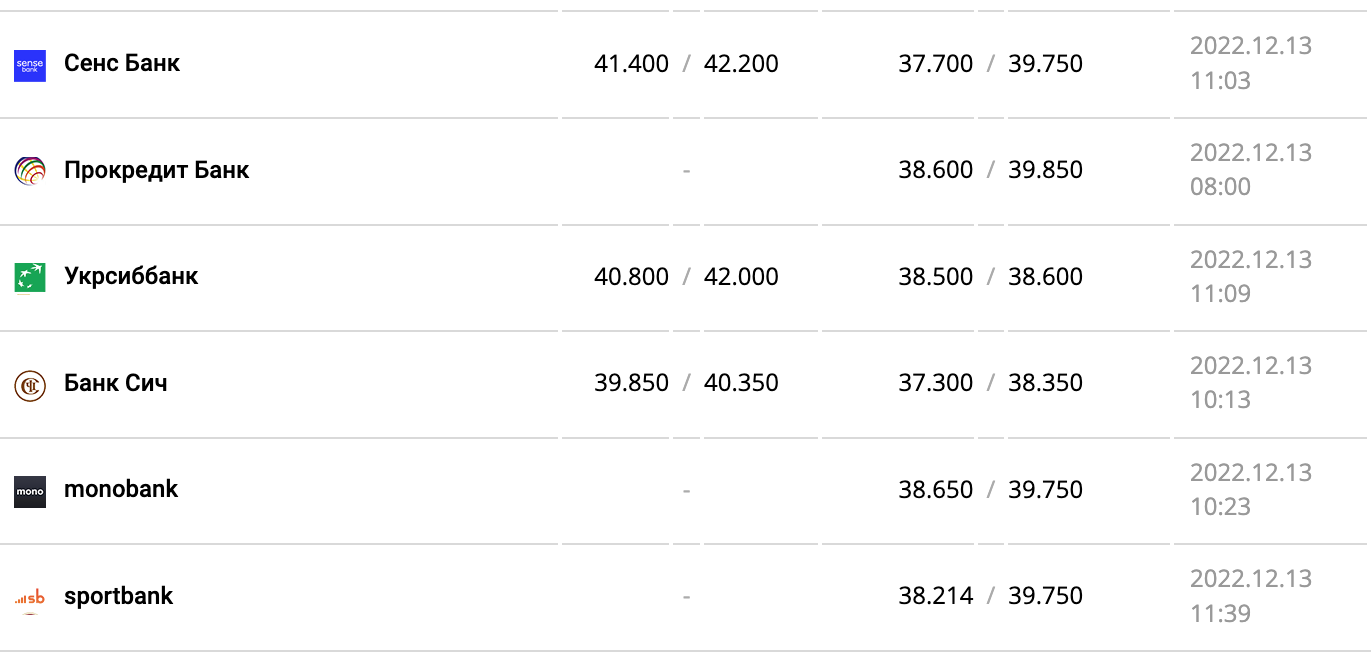Open the Банк Сич name link
The width and height of the screenshot is (1371, 653).
[116, 383]
